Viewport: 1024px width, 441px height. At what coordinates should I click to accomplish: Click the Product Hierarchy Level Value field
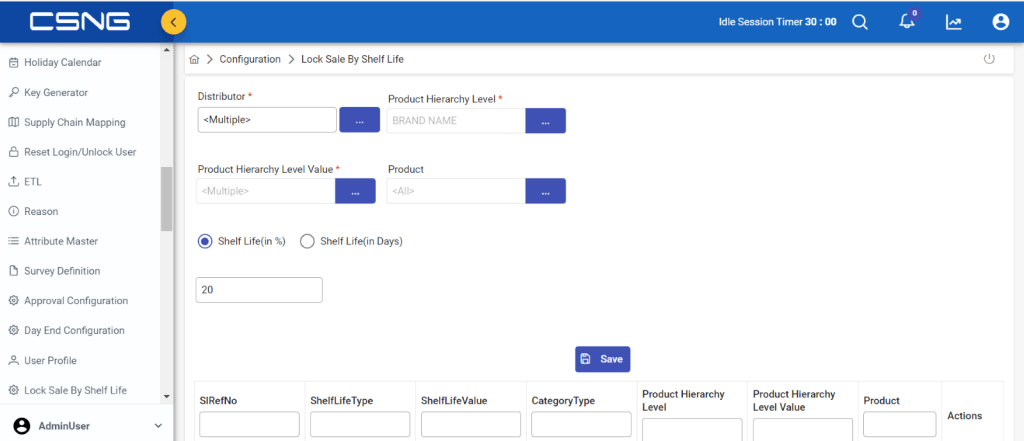[265, 191]
